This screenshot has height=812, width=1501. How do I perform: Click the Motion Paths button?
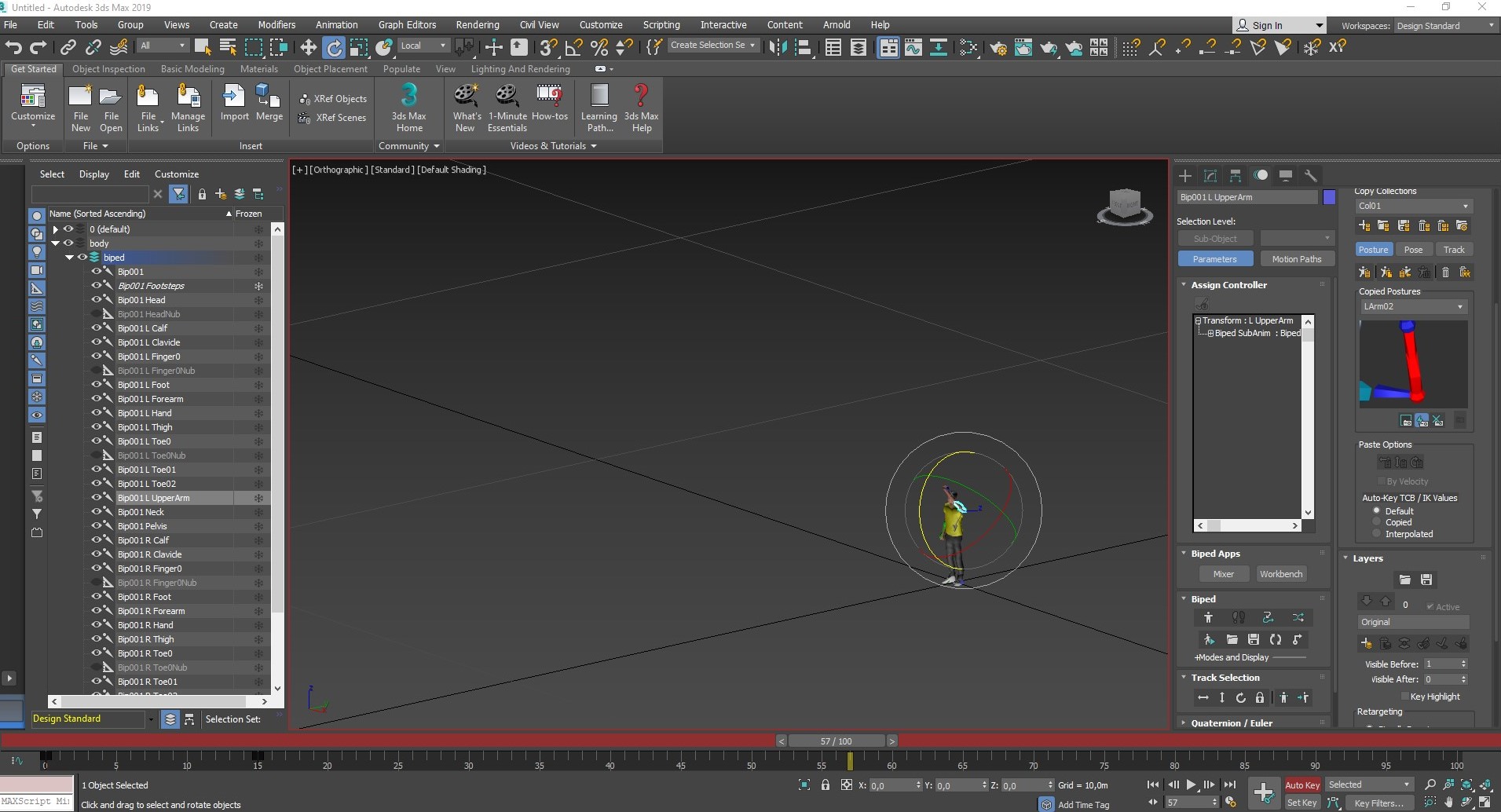tap(1296, 259)
